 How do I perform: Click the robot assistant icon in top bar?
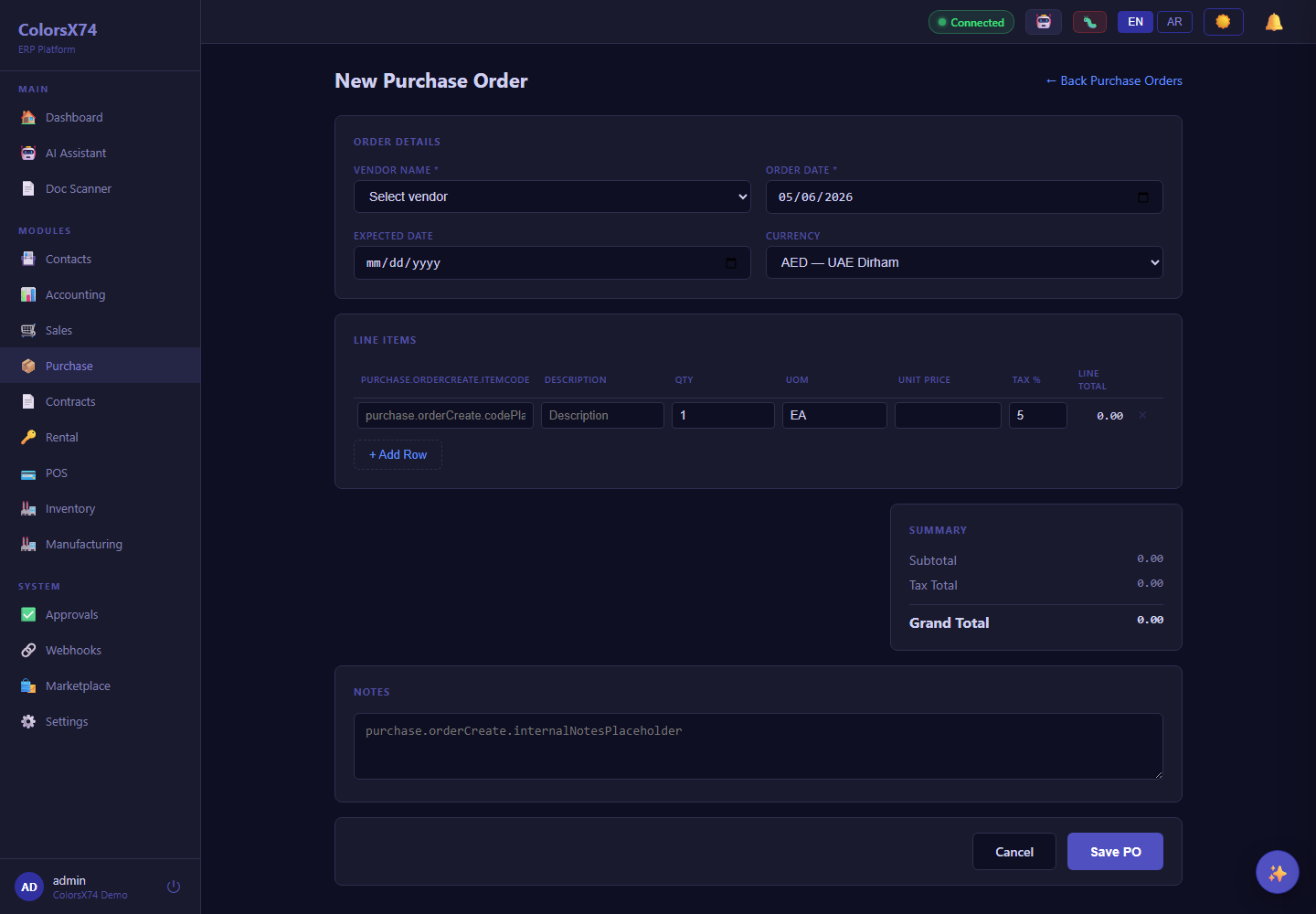click(x=1044, y=22)
